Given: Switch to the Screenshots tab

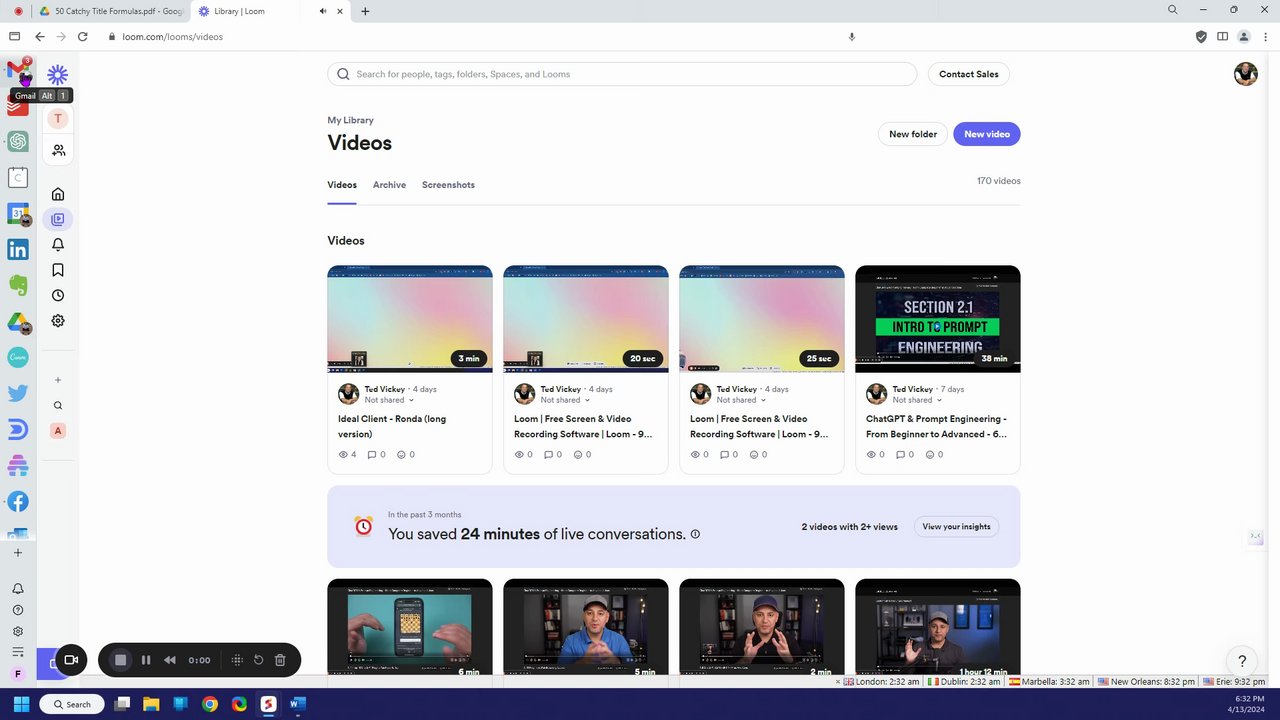Looking at the screenshot, I should [448, 185].
